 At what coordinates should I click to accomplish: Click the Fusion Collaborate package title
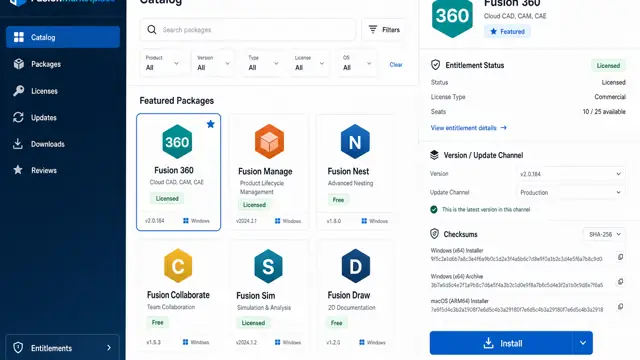pos(178,295)
